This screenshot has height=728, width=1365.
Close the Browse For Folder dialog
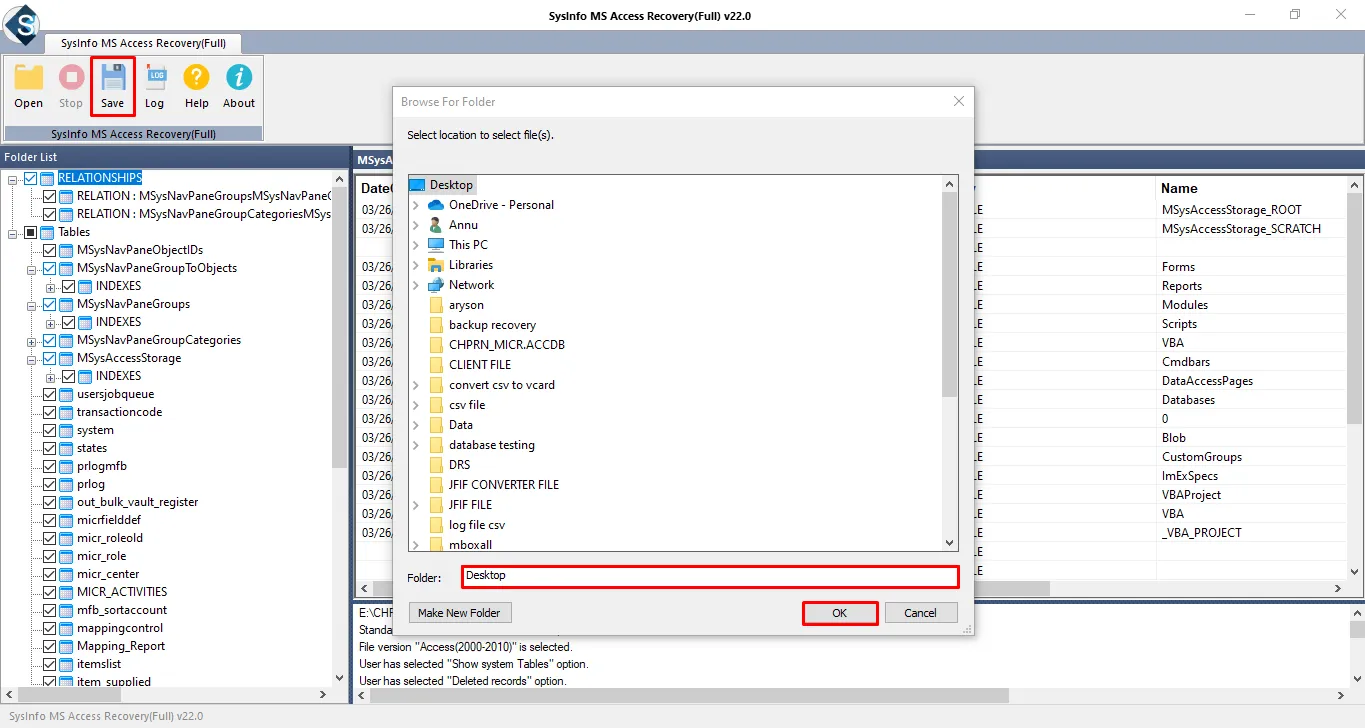click(959, 101)
